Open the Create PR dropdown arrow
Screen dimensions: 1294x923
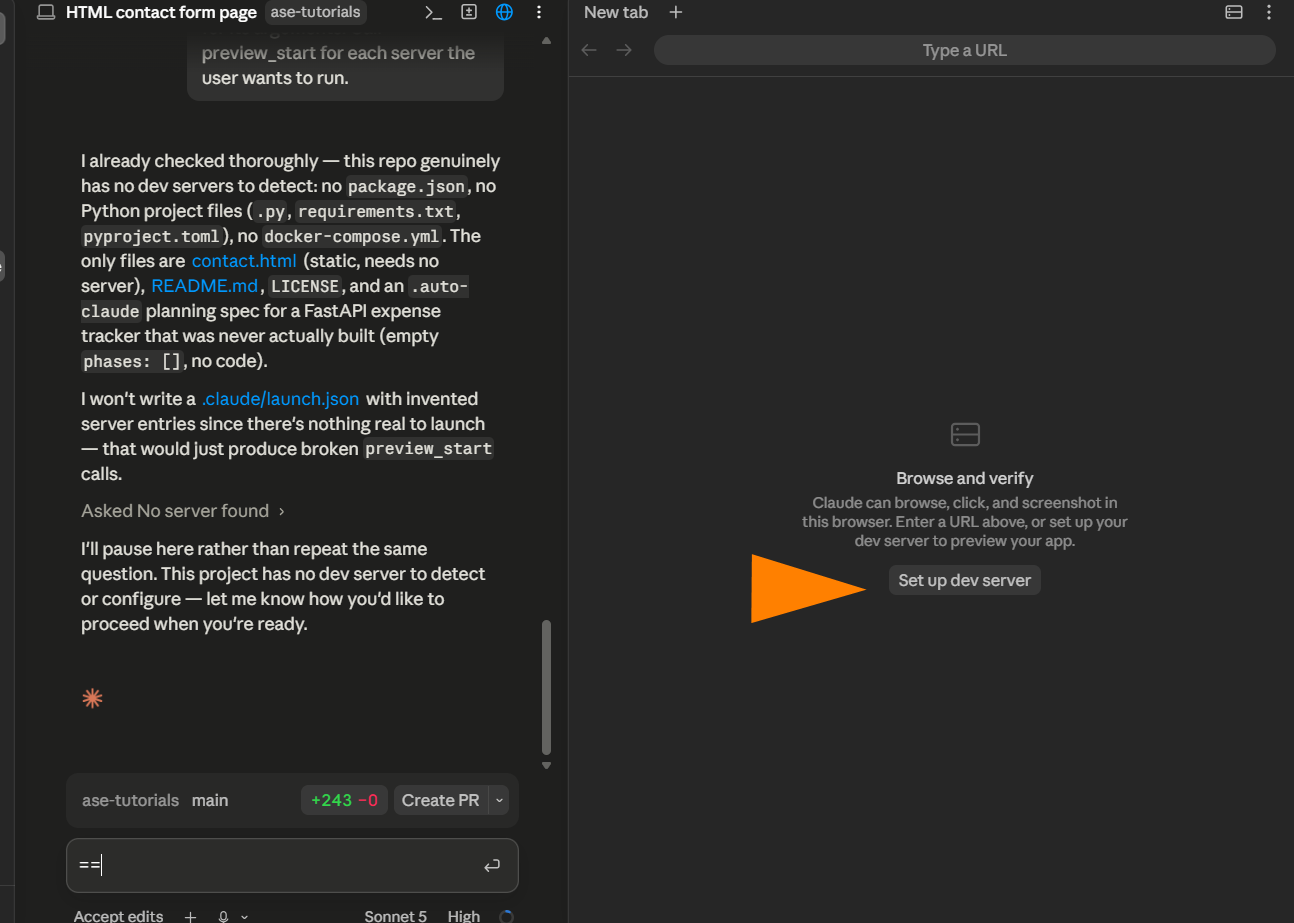pos(500,800)
